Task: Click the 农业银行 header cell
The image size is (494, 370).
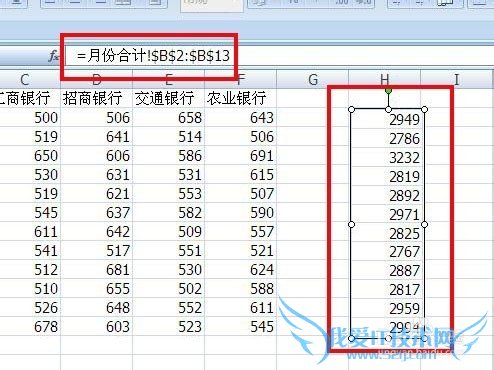Action: (241, 98)
